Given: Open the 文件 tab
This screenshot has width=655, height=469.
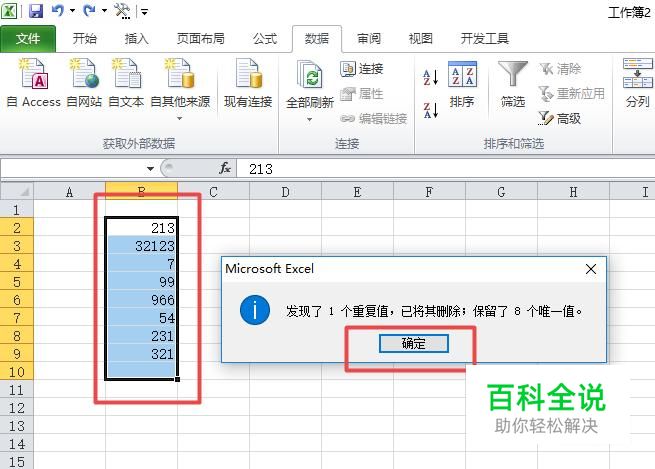Looking at the screenshot, I should coord(28,39).
